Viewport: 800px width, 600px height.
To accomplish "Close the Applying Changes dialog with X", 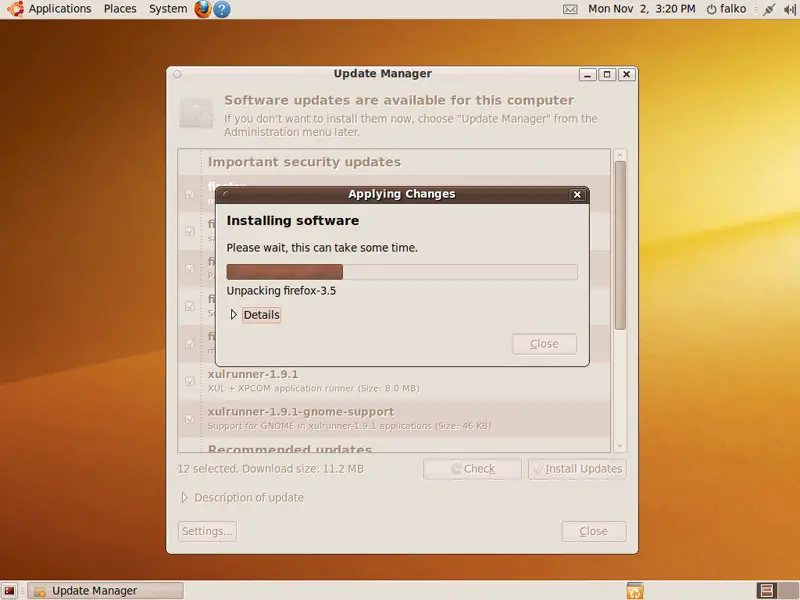I will coord(577,194).
